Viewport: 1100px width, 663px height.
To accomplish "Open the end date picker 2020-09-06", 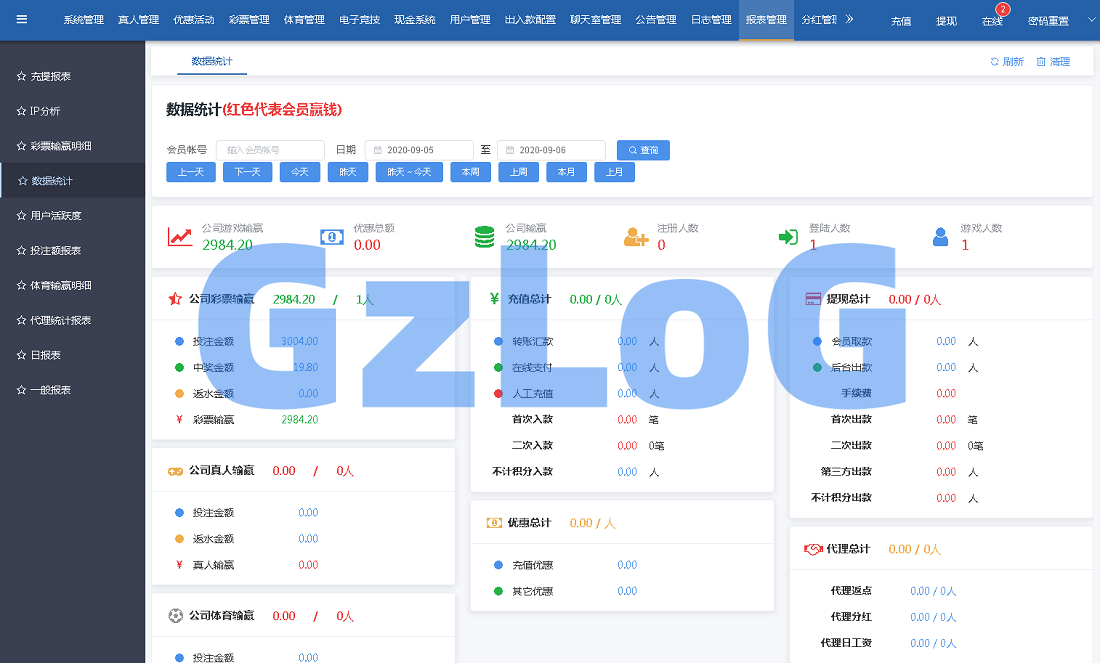I will point(551,150).
